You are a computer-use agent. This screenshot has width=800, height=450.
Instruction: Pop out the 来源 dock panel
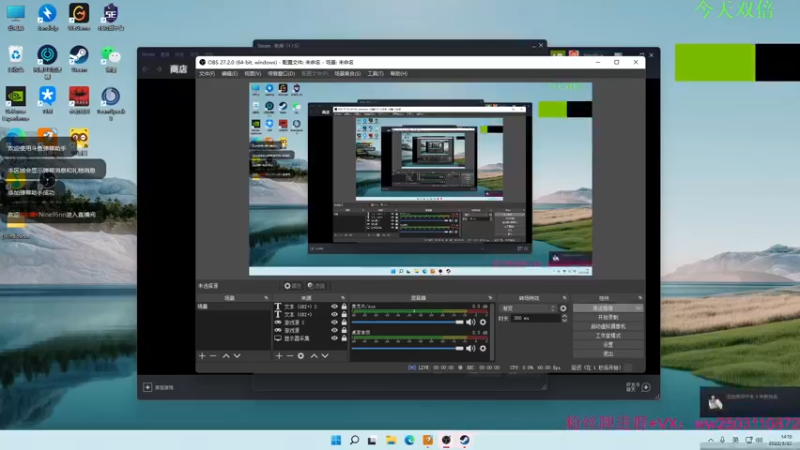coord(343,298)
